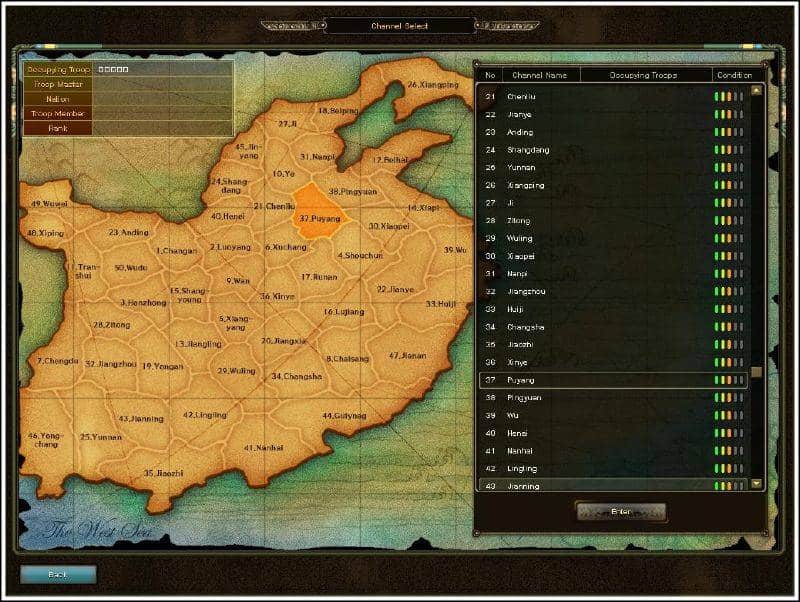Select the 1.Changan region on the map
The width and height of the screenshot is (800, 602).
pos(177,251)
